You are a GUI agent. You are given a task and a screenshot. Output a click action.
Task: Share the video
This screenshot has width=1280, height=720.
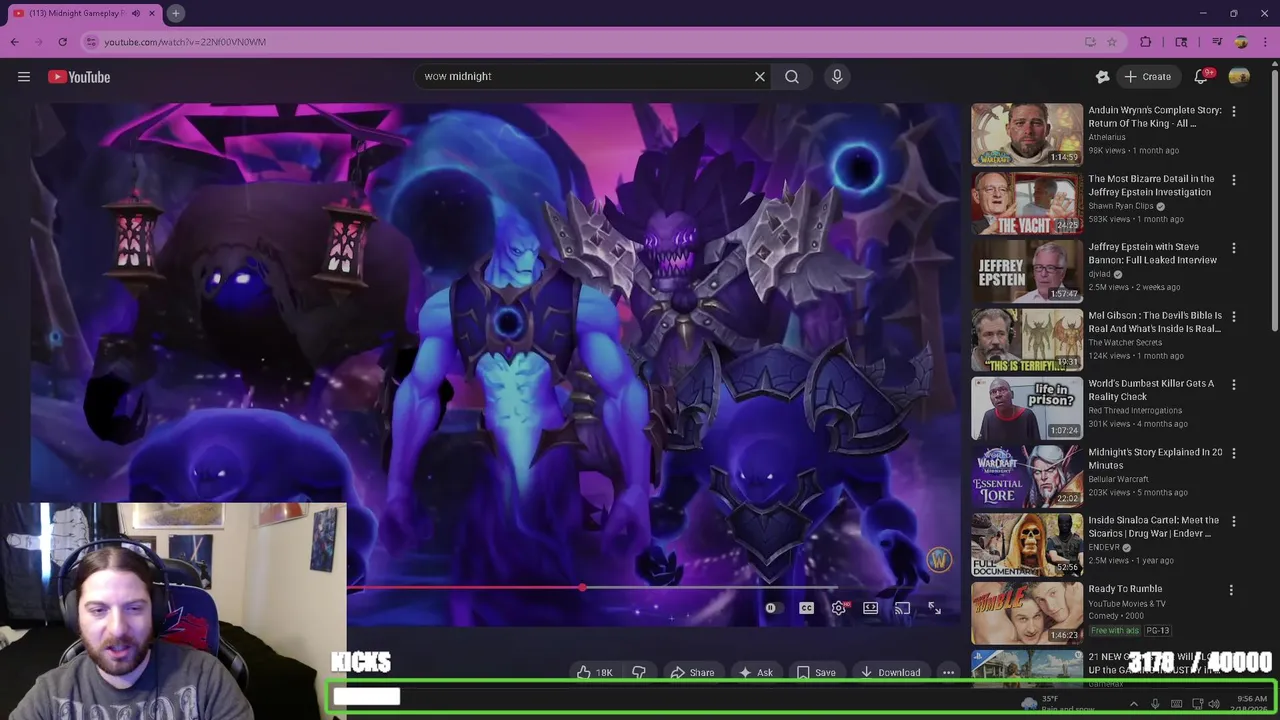click(692, 672)
